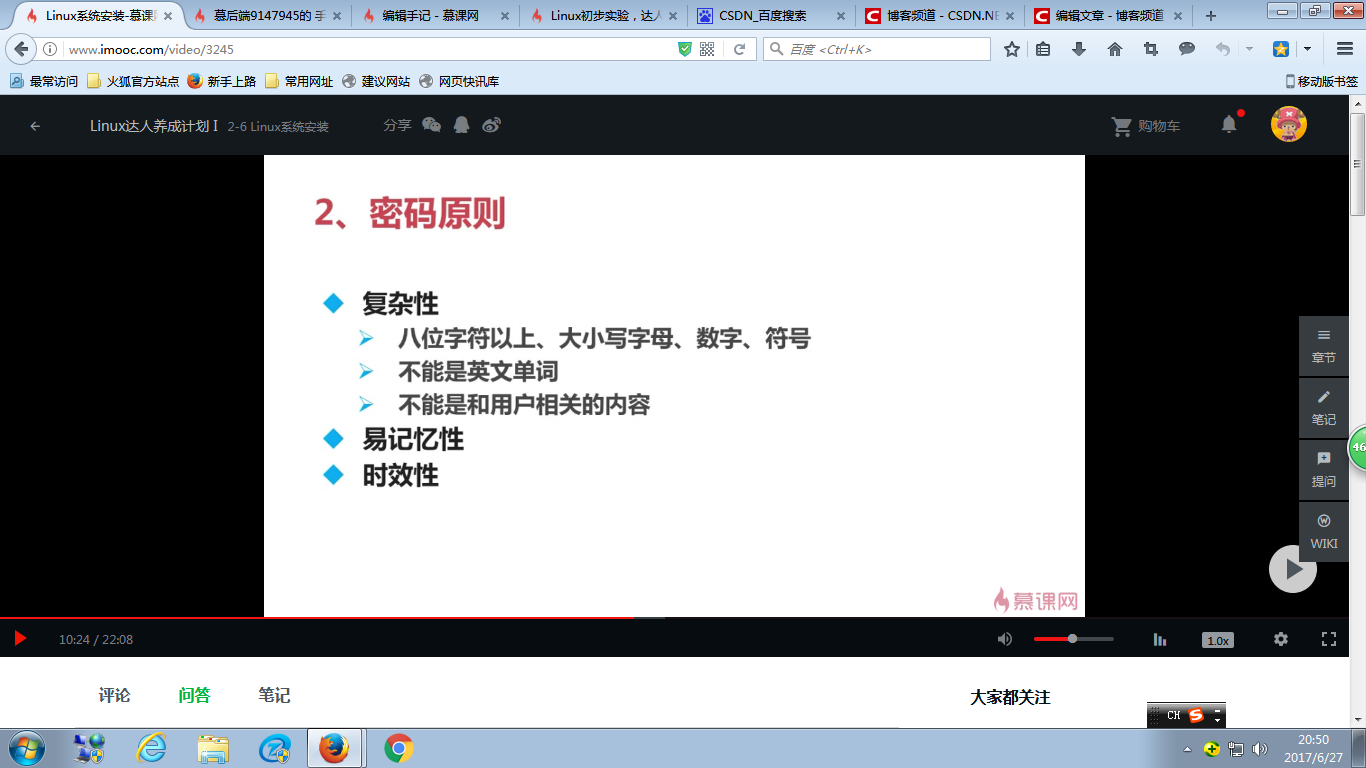The image size is (1366, 768).
Task: Open the course WIKI panel
Action: (x=1324, y=531)
